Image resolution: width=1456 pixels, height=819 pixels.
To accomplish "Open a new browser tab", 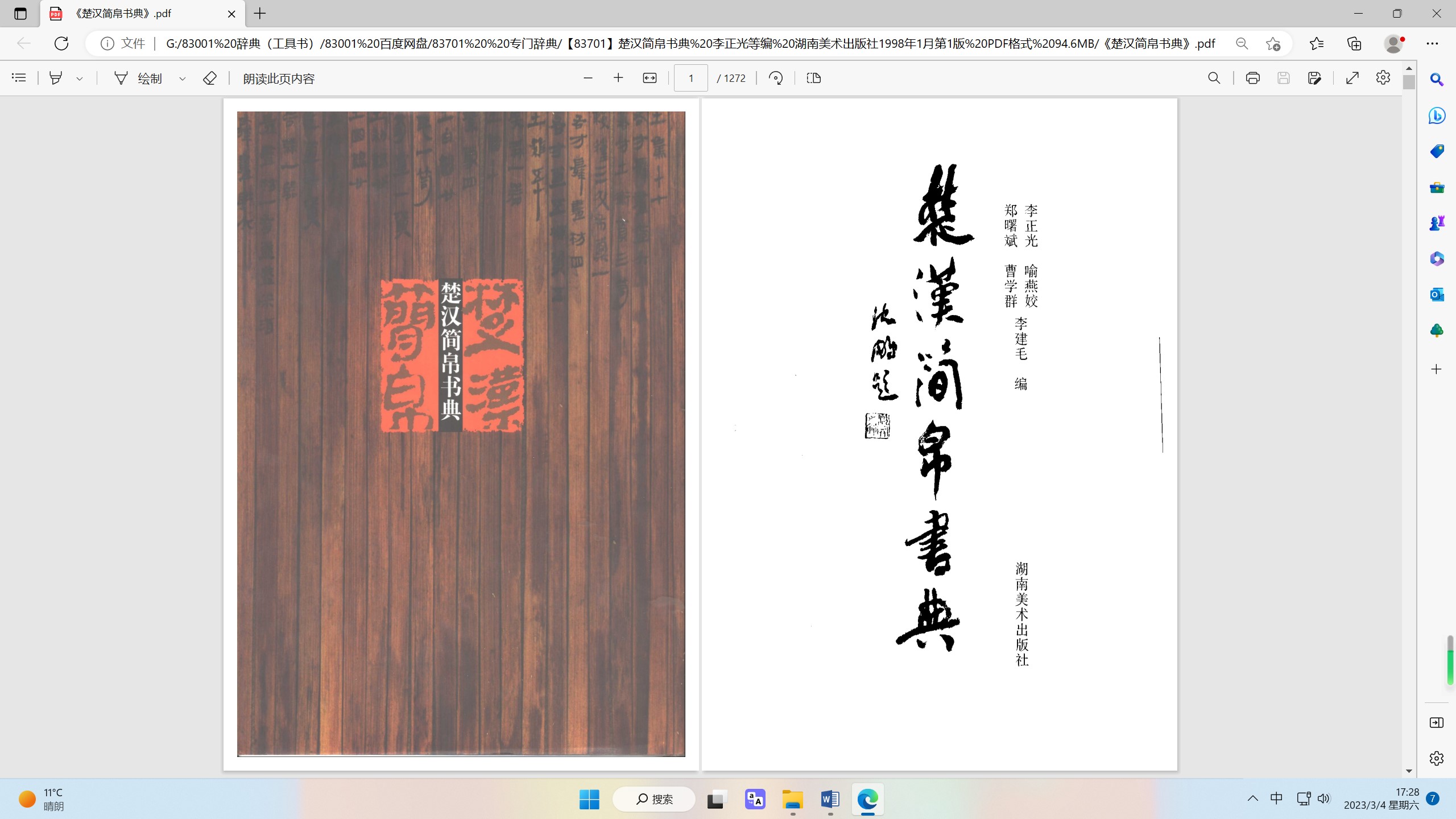I will click(x=260, y=14).
